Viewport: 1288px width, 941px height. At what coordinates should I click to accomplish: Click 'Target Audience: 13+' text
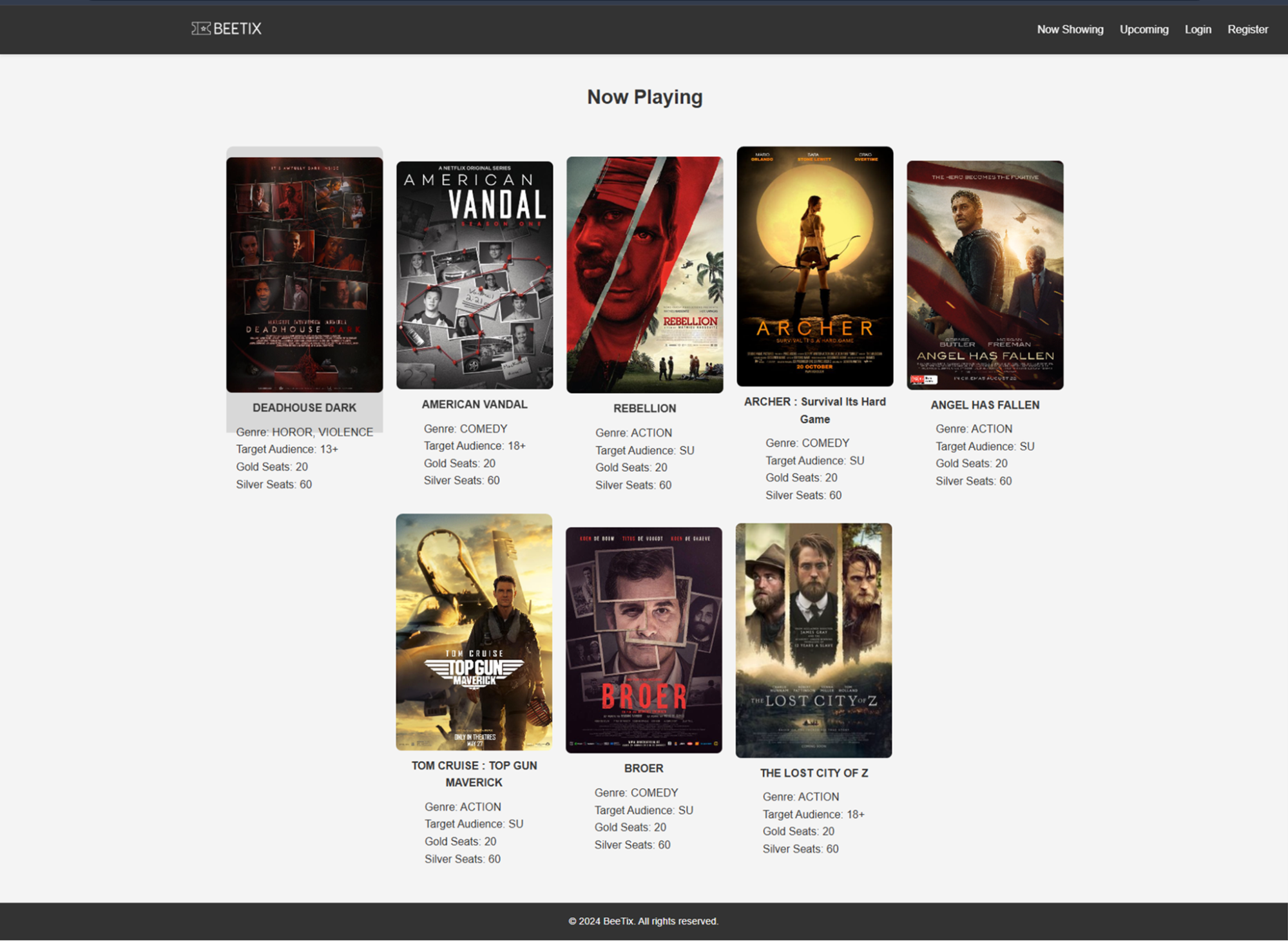287,449
